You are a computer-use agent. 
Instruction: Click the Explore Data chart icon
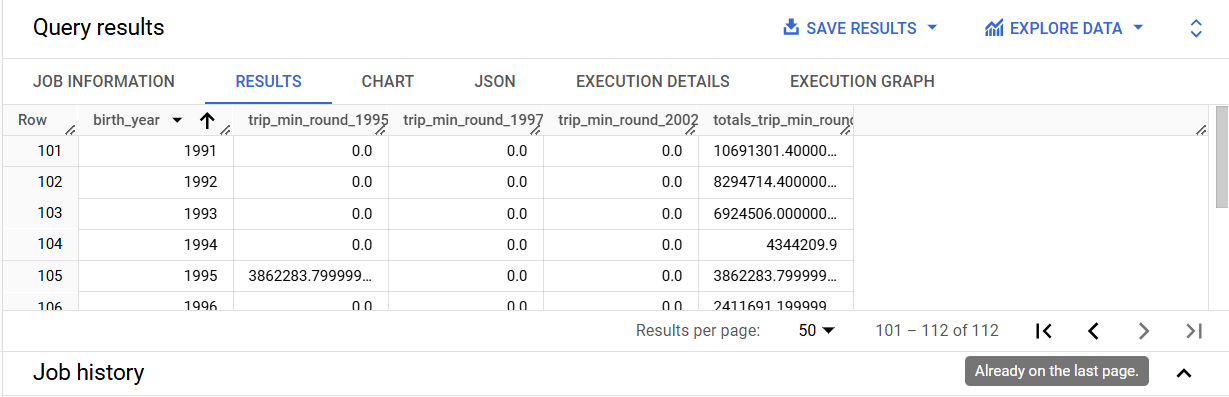click(x=994, y=28)
